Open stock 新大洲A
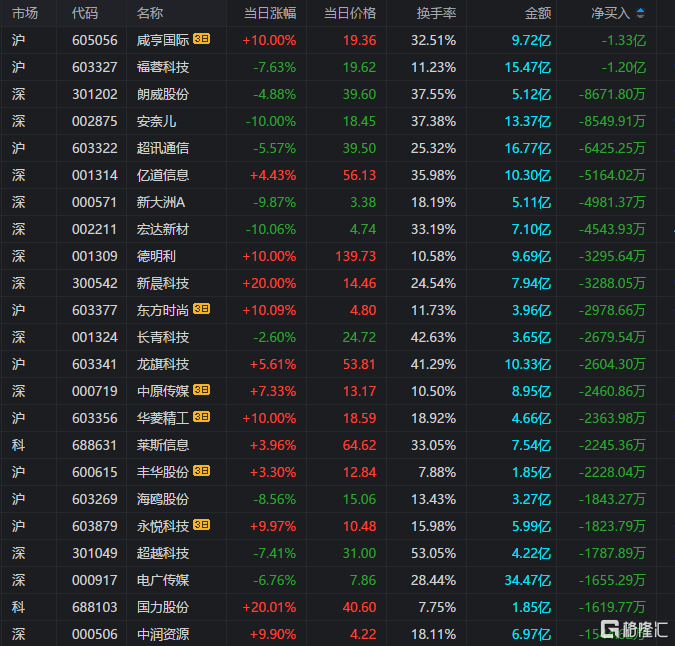Screen dimensions: 675x646 click(161, 202)
